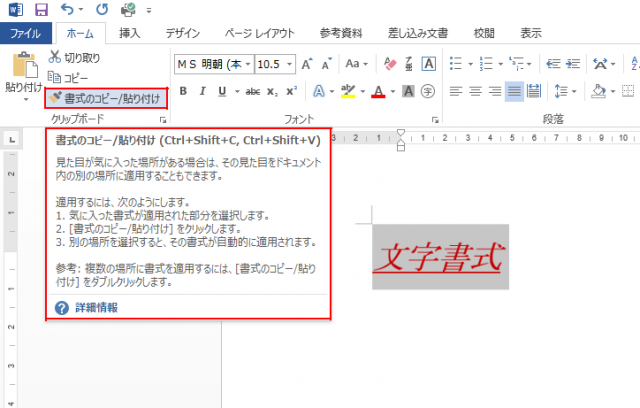
Task: Click the Clear Formatting eraser icon
Action: (x=390, y=64)
